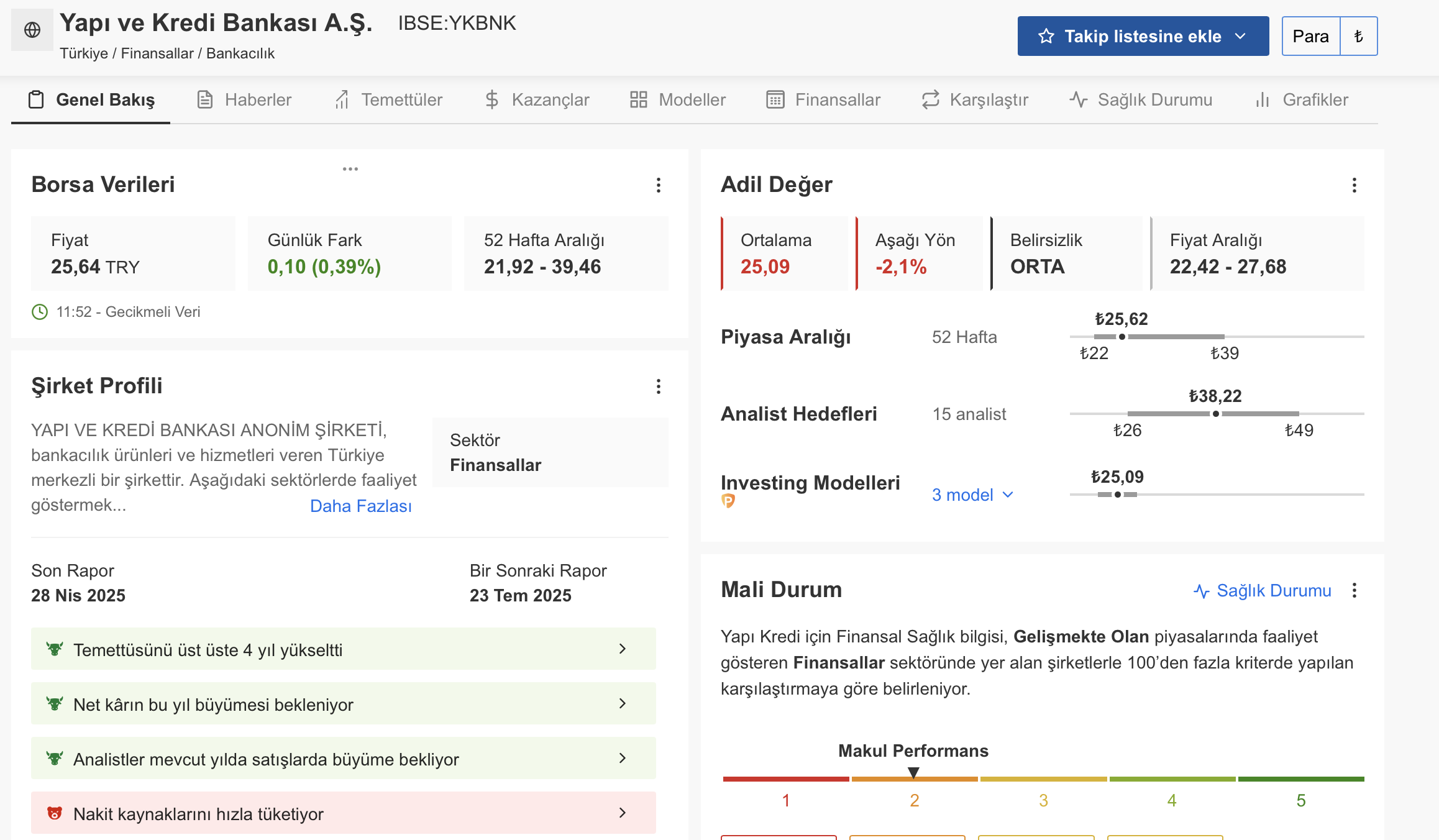Image resolution: width=1439 pixels, height=840 pixels.
Task: Click the star icon in watchlist button
Action: pyautogui.click(x=1046, y=36)
